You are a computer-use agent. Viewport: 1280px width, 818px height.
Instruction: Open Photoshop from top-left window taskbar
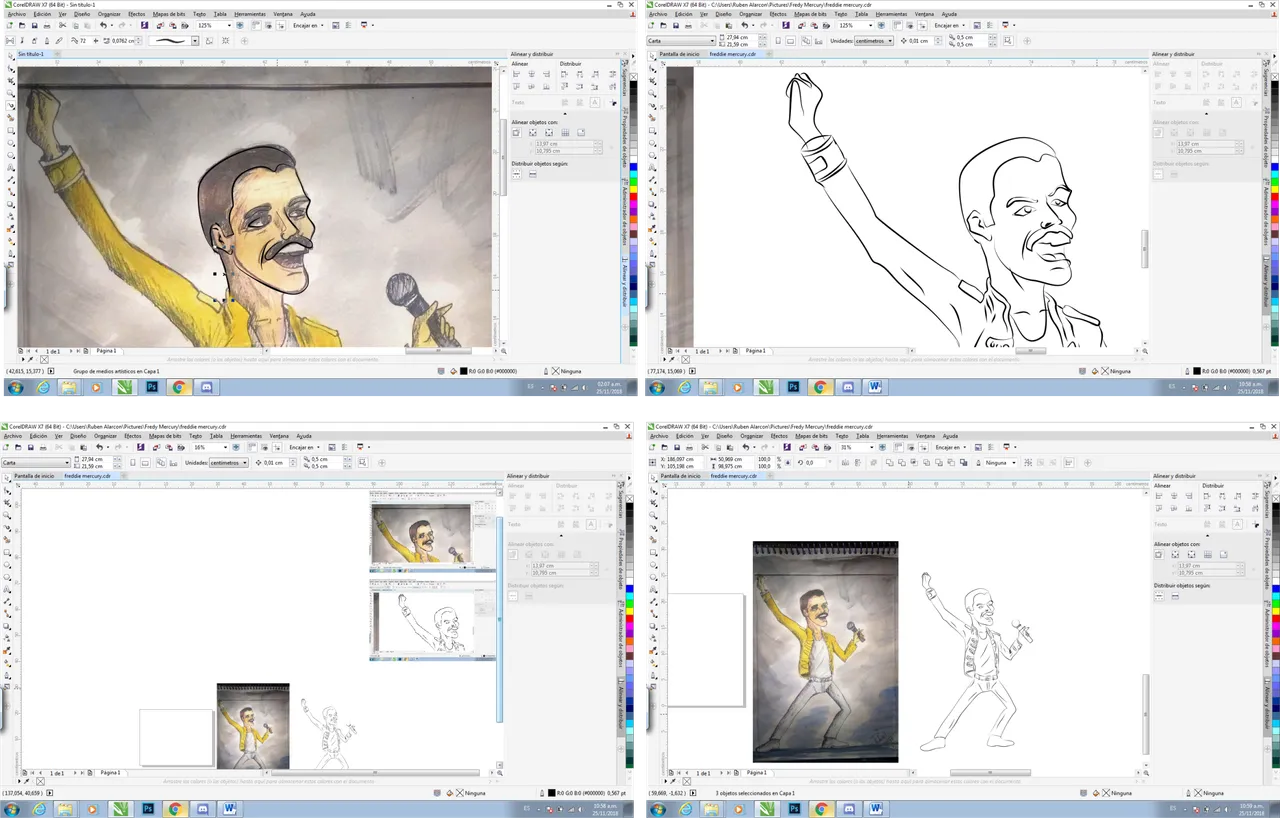[x=151, y=386]
